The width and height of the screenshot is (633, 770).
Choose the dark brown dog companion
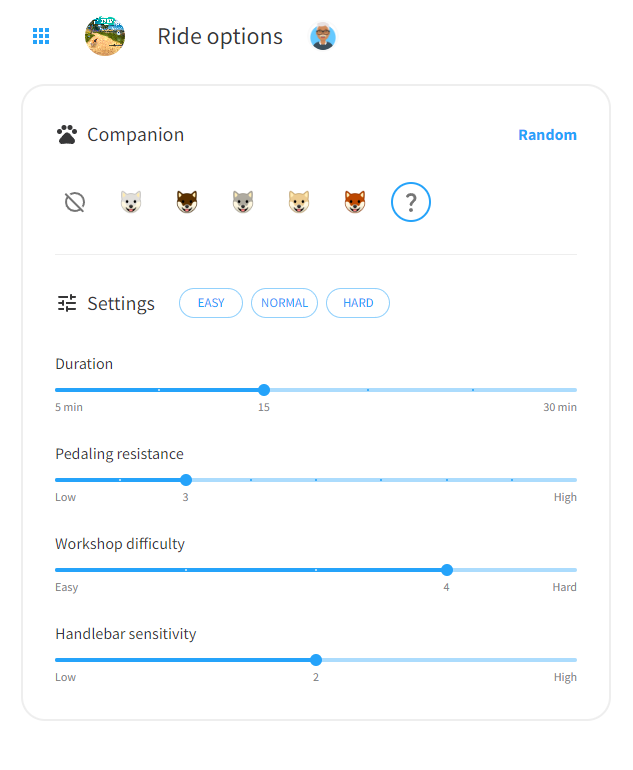coord(187,202)
